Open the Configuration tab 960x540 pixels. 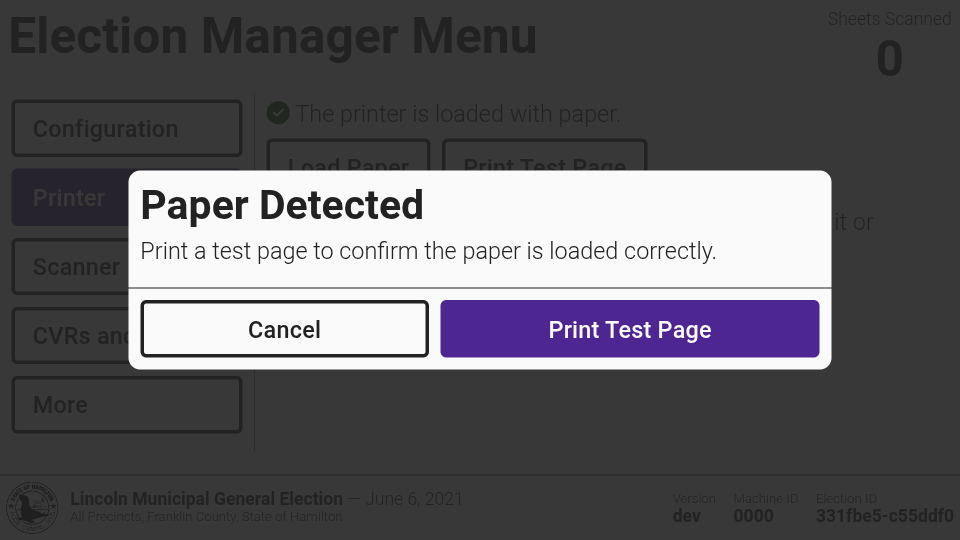(127, 129)
